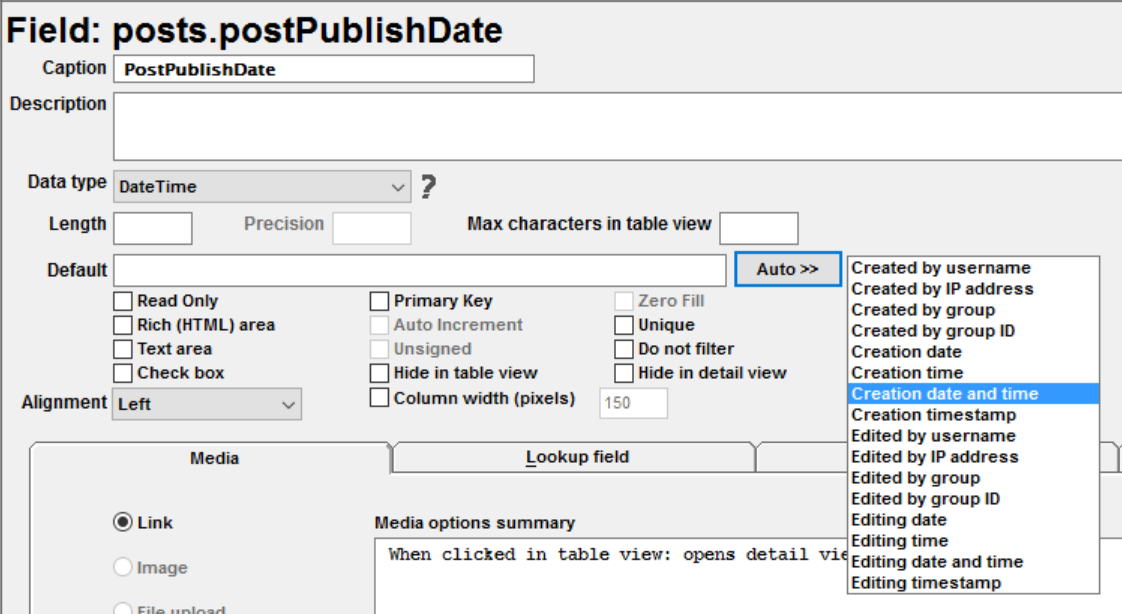Viewport: 1122px width, 614px height.
Task: Expand the Alignment dropdown
Action: point(208,405)
